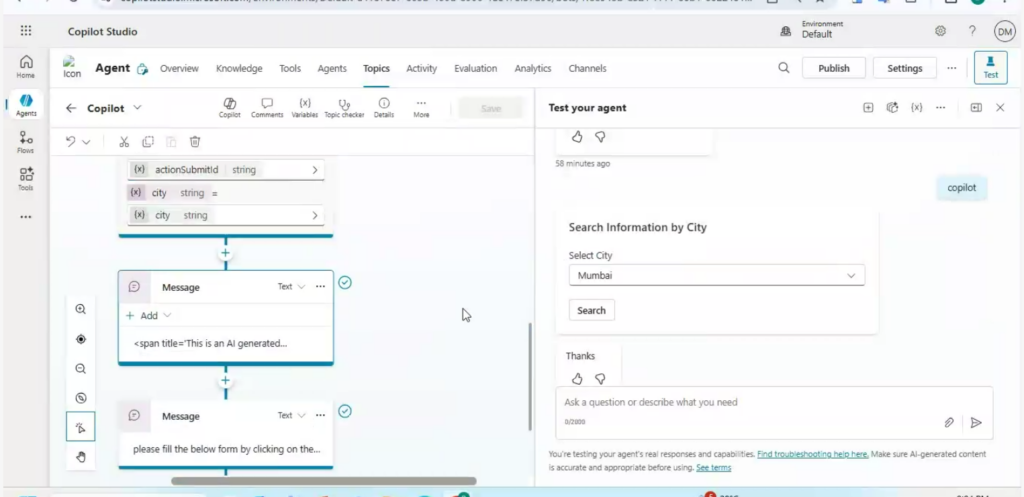Expand the Copilot topic name dropdown
This screenshot has height=497, width=1024.
point(137,108)
